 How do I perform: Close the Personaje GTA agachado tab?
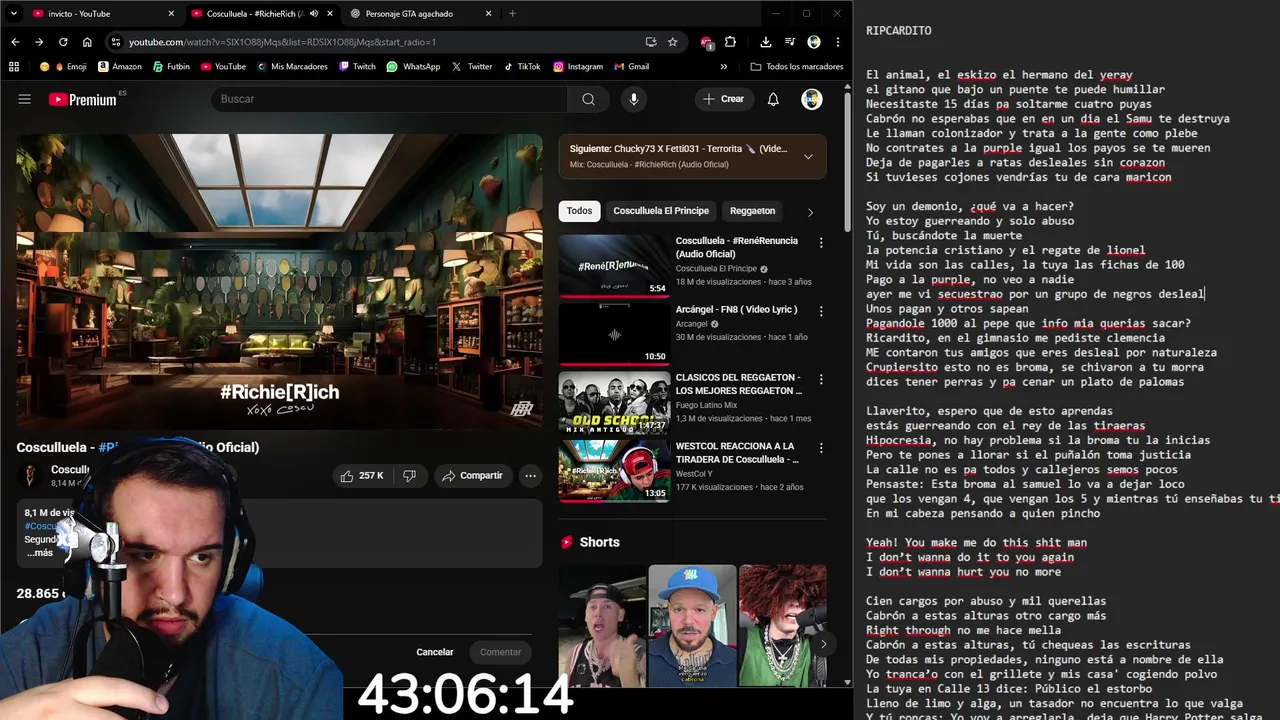tap(488, 14)
